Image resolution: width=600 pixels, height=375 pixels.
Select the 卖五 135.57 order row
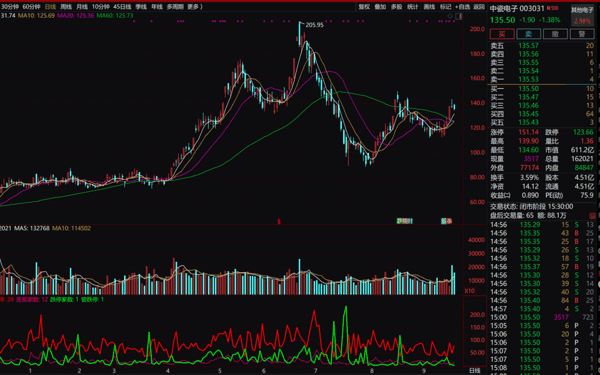pos(542,46)
